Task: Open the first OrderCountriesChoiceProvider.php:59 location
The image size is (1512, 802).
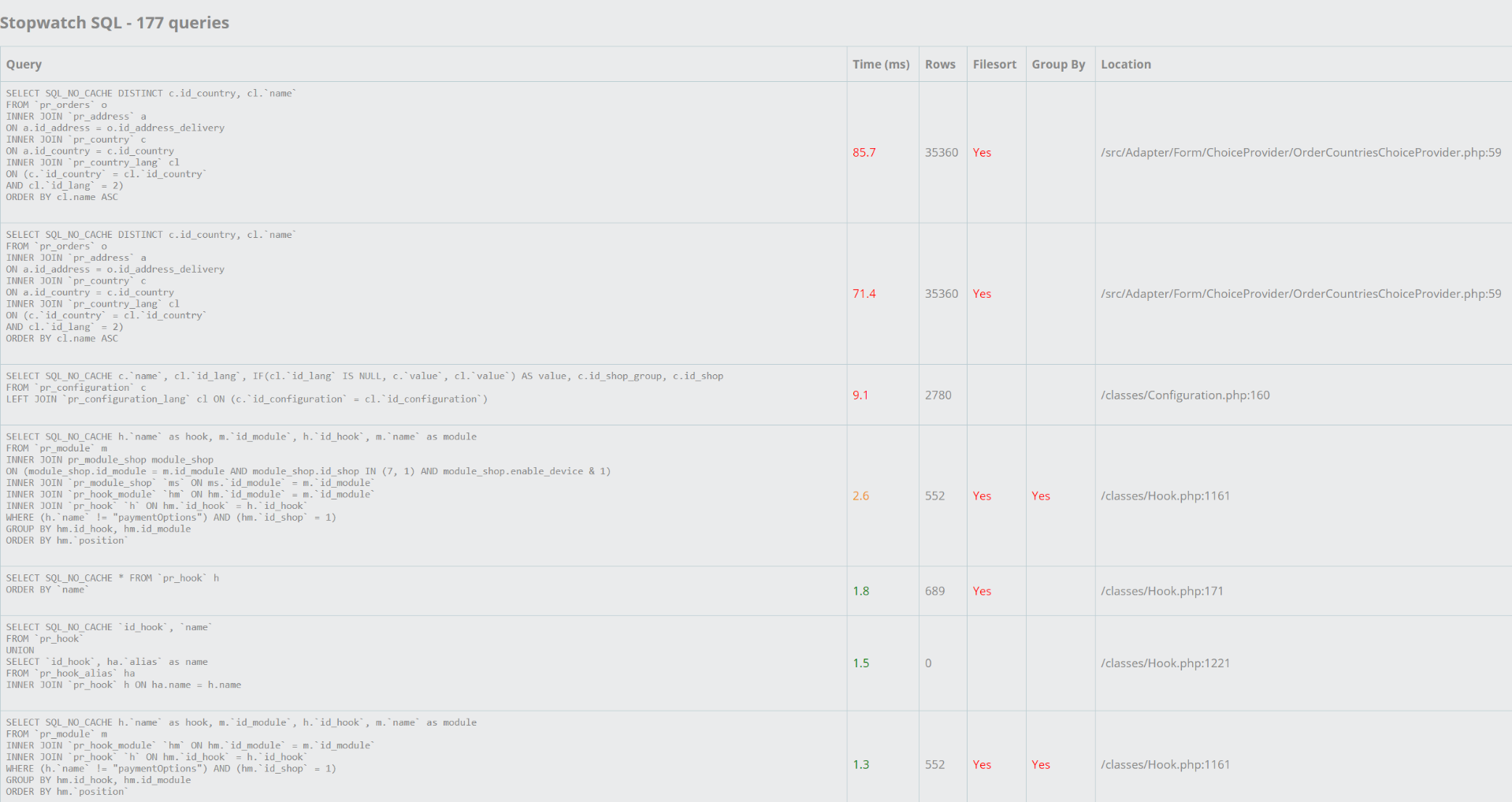Action: 1301,153
